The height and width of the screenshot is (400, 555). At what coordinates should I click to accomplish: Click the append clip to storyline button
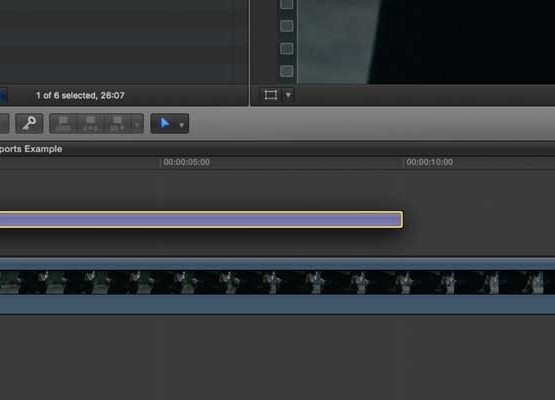(117, 124)
